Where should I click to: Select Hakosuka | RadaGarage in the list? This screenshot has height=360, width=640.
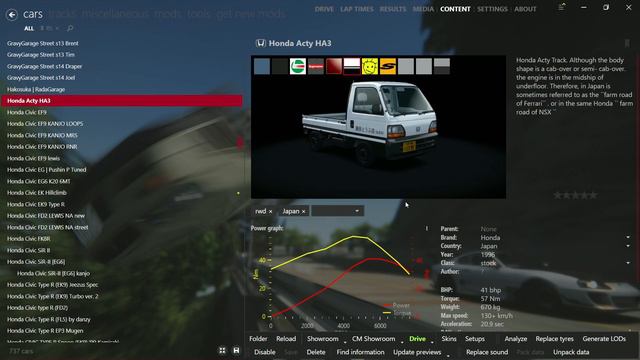click(x=122, y=89)
